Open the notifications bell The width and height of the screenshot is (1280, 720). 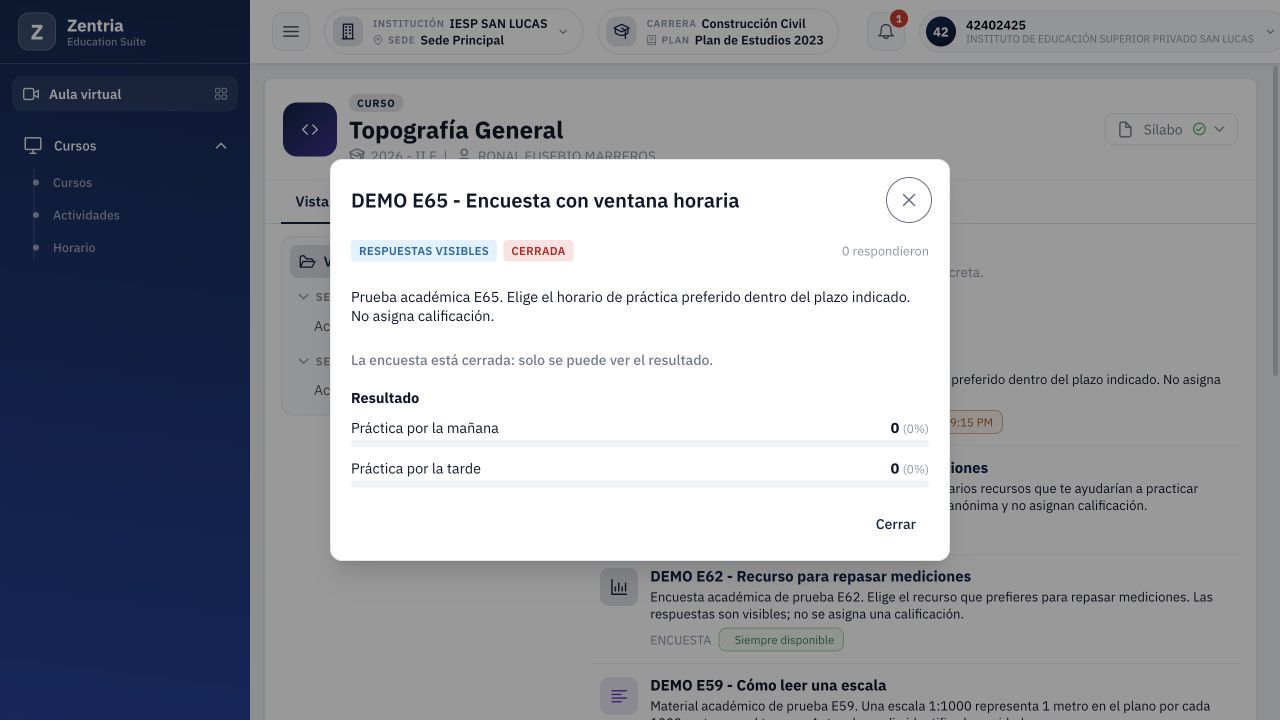click(886, 32)
